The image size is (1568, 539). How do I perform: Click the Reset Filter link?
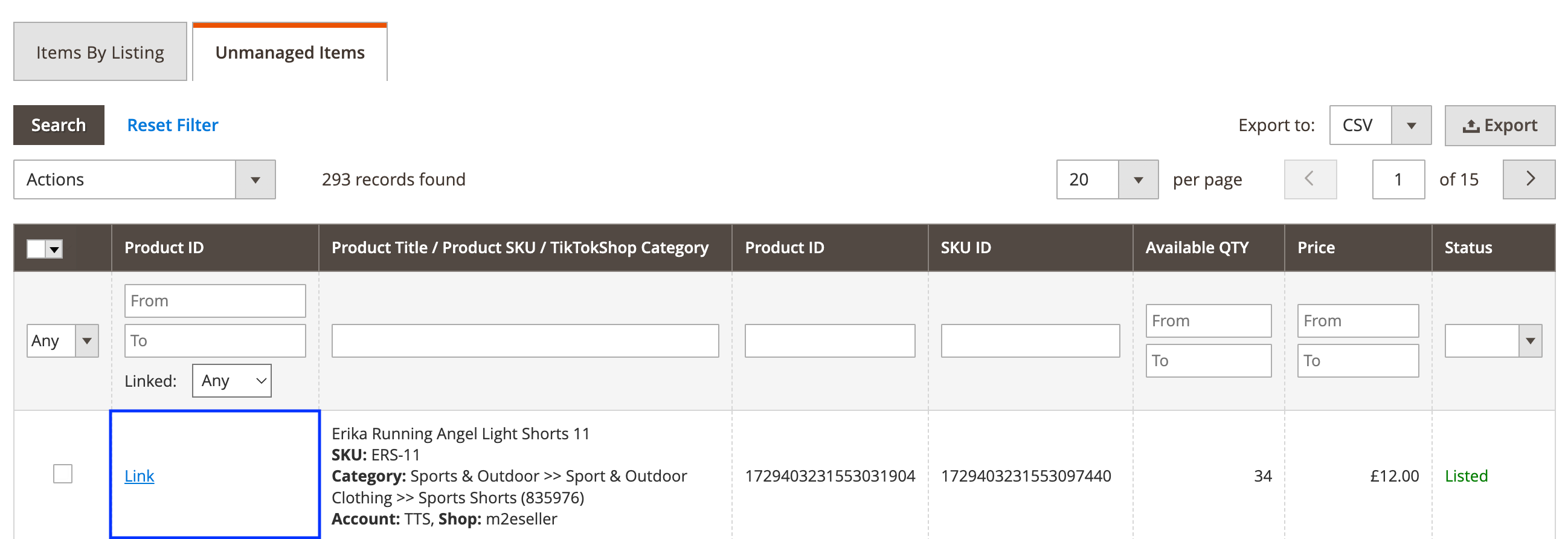pyautogui.click(x=172, y=126)
